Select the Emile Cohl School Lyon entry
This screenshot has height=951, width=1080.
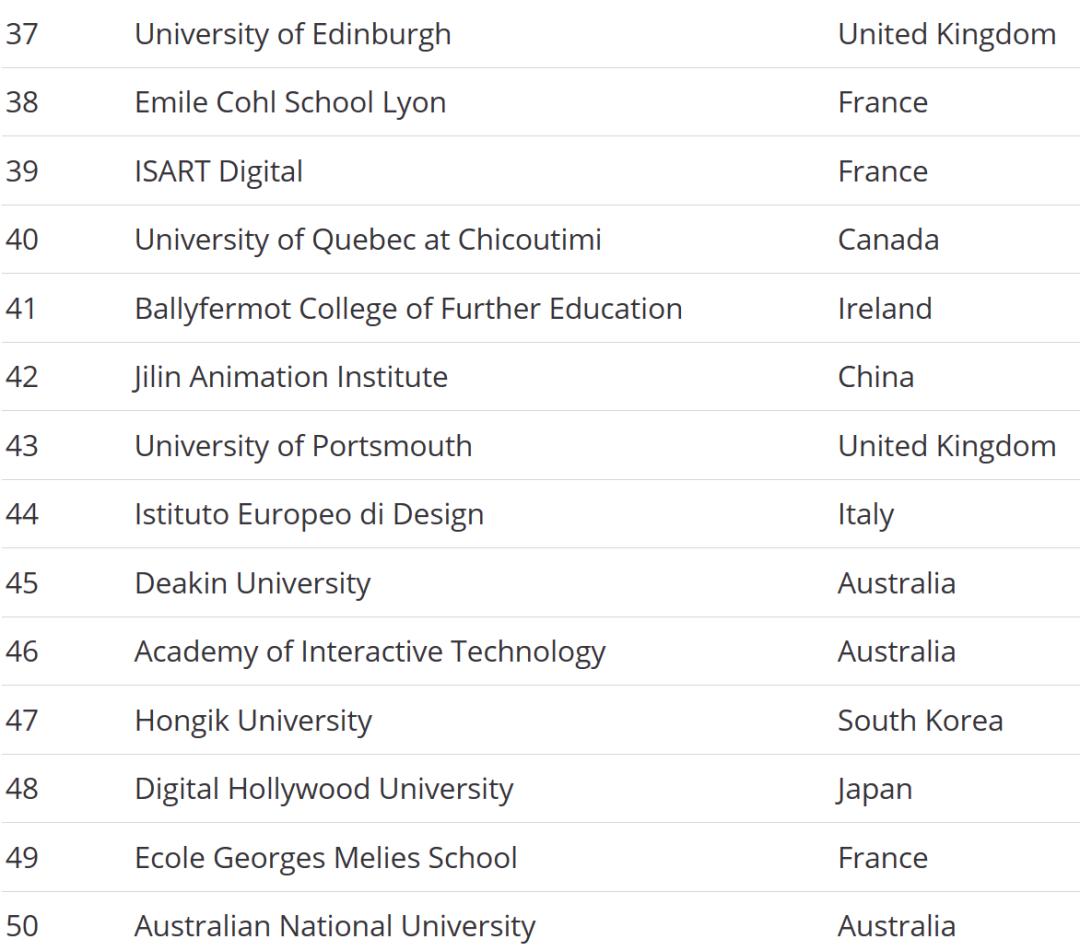pyautogui.click(x=290, y=102)
